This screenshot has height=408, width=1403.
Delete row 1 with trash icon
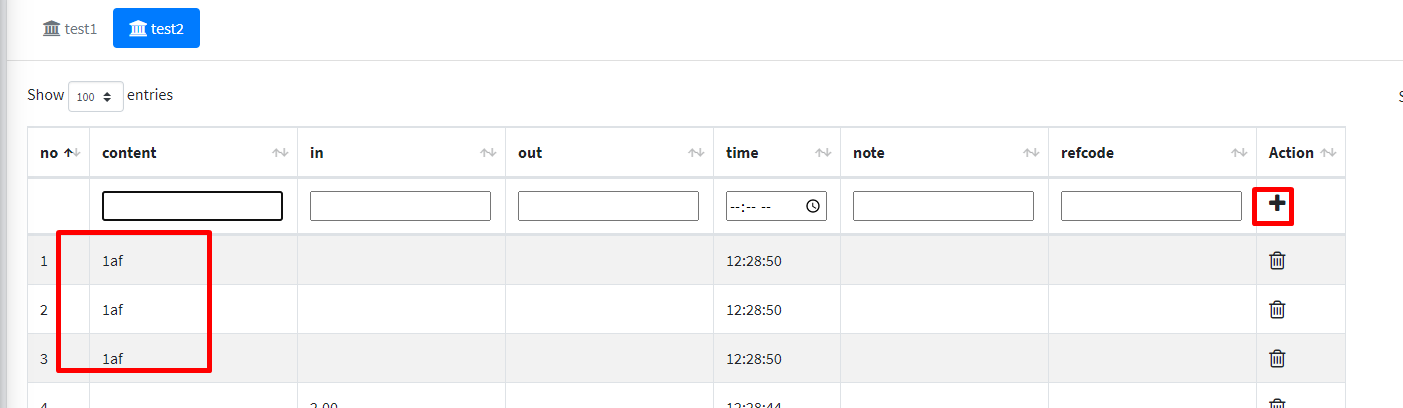coord(1277,261)
